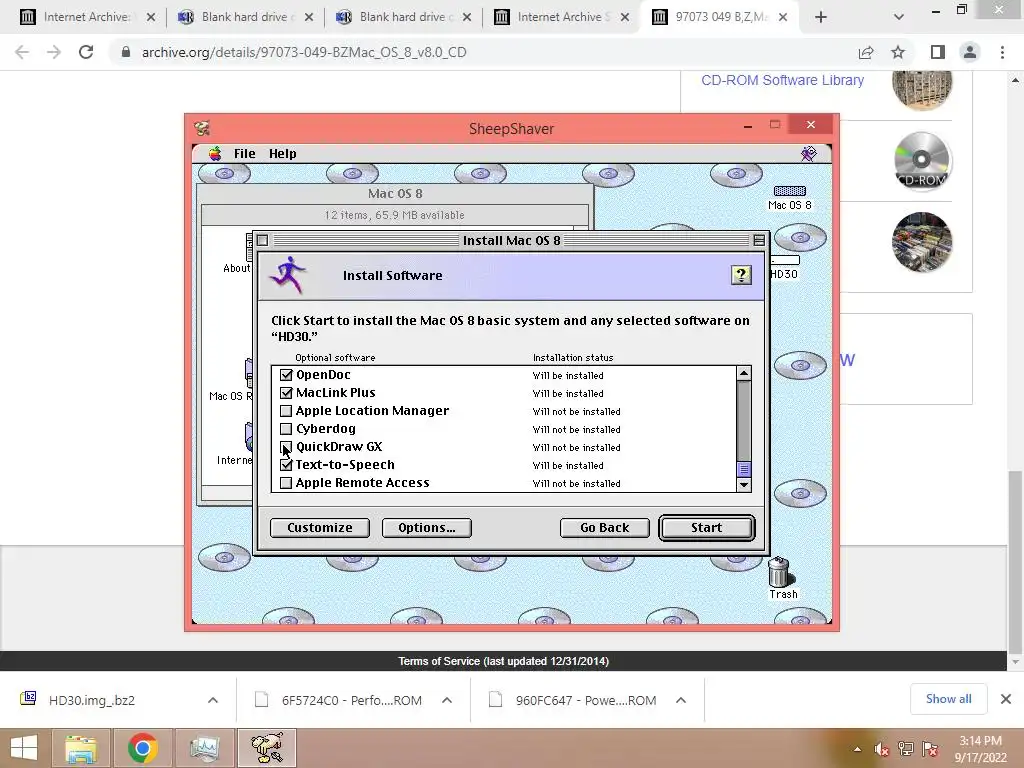Expand 6F5724C0 ROM download options

[447, 700]
